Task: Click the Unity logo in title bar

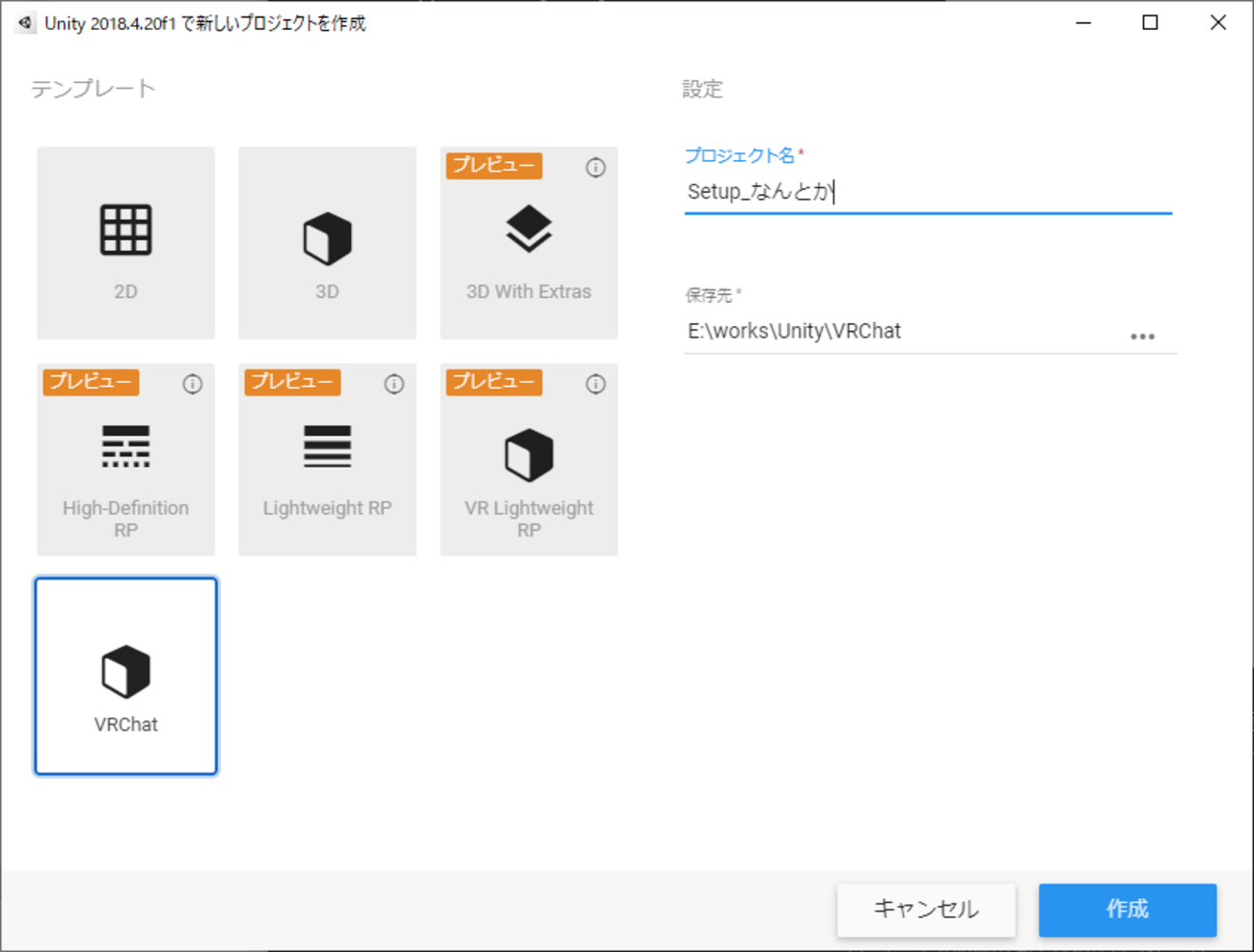Action: coord(25,22)
